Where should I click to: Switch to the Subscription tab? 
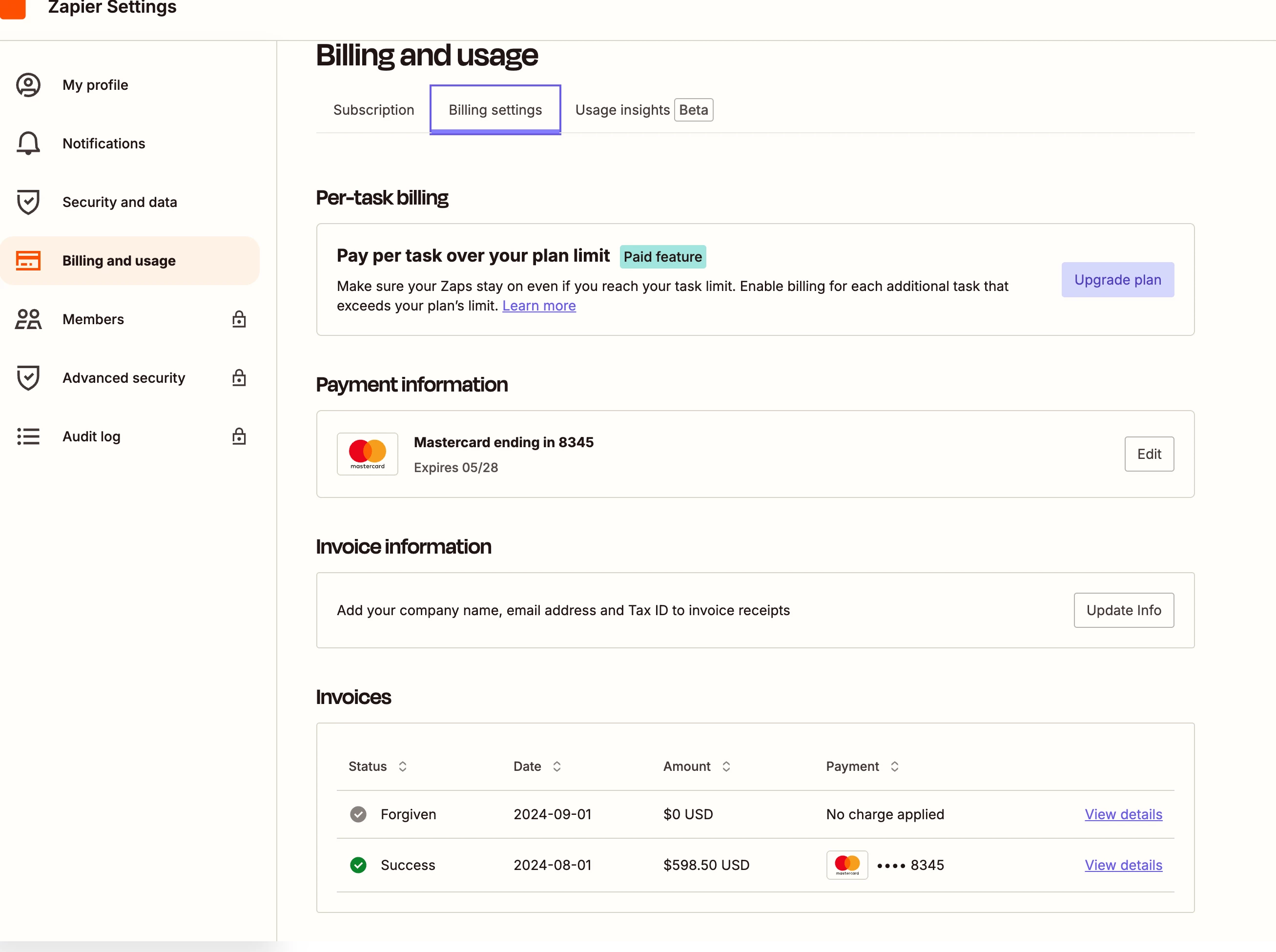pyautogui.click(x=373, y=109)
